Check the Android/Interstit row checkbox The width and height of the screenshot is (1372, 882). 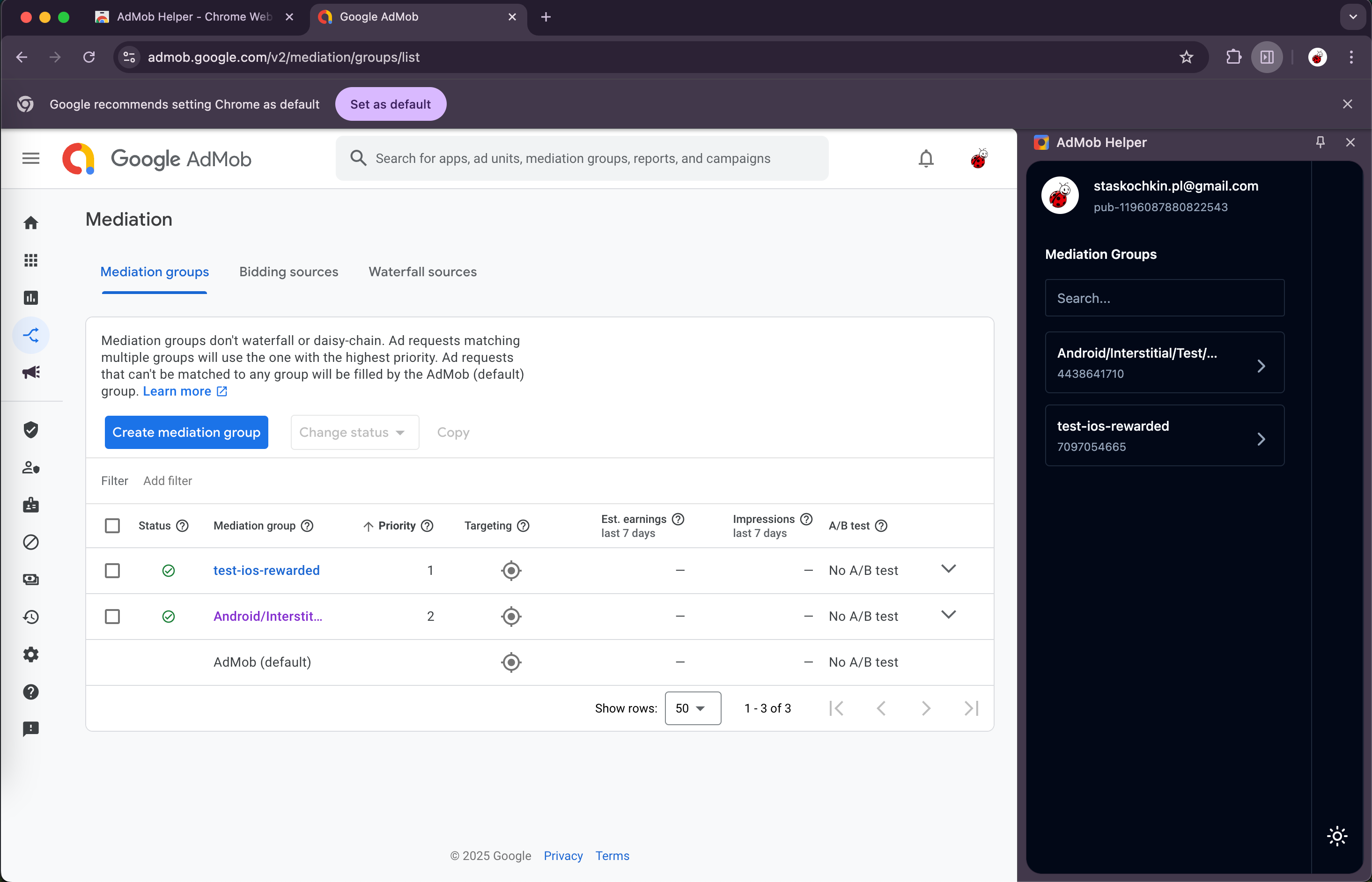[x=112, y=616]
